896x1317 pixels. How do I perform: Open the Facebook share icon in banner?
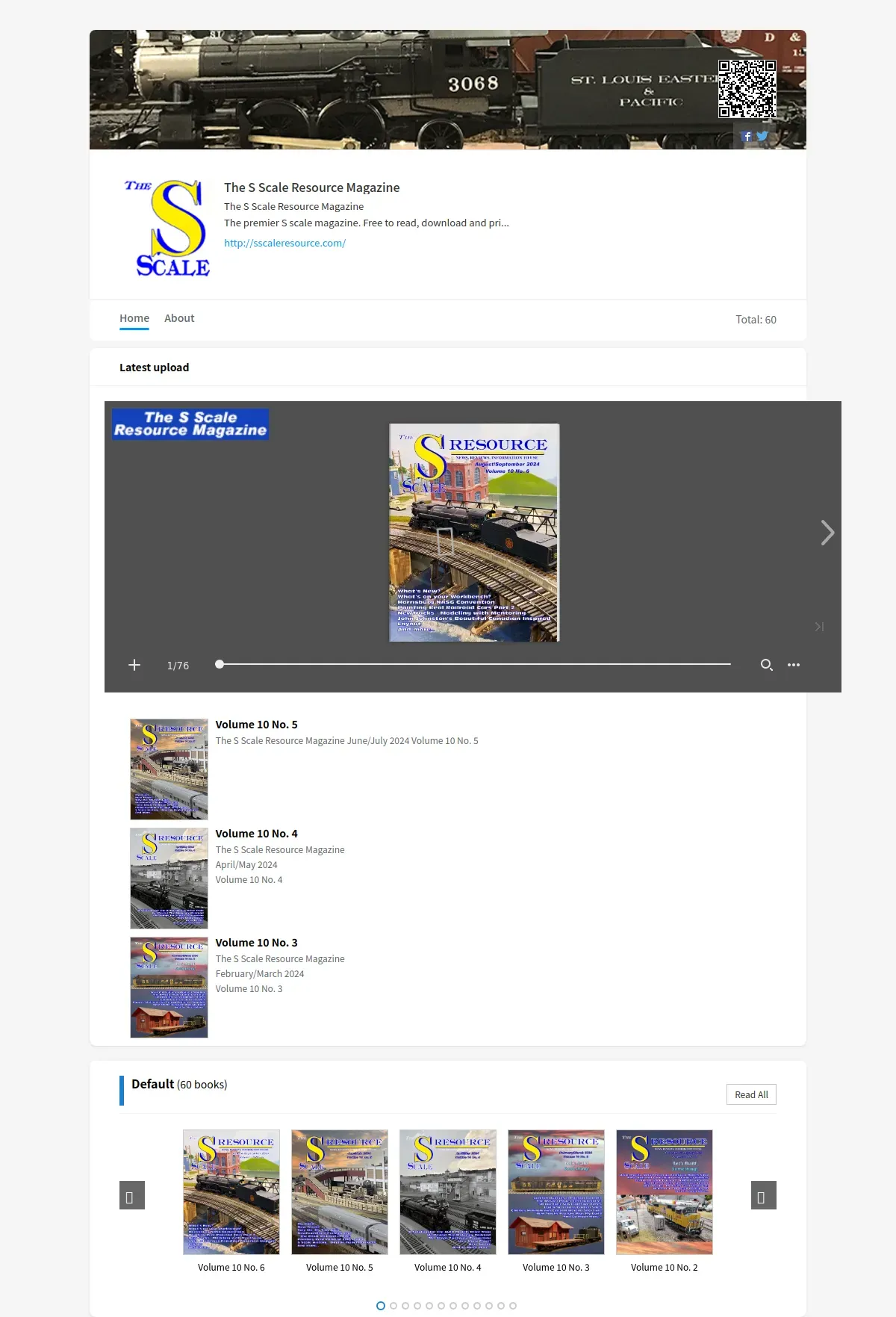click(x=747, y=137)
